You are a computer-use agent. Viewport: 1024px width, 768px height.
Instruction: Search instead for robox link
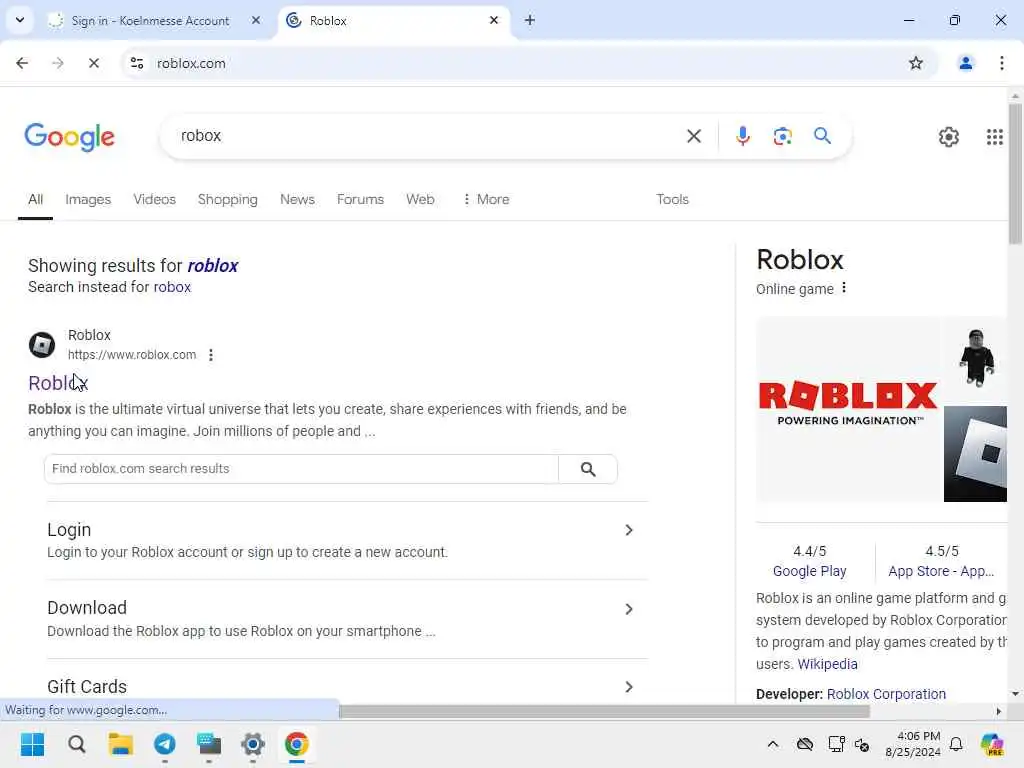click(172, 287)
